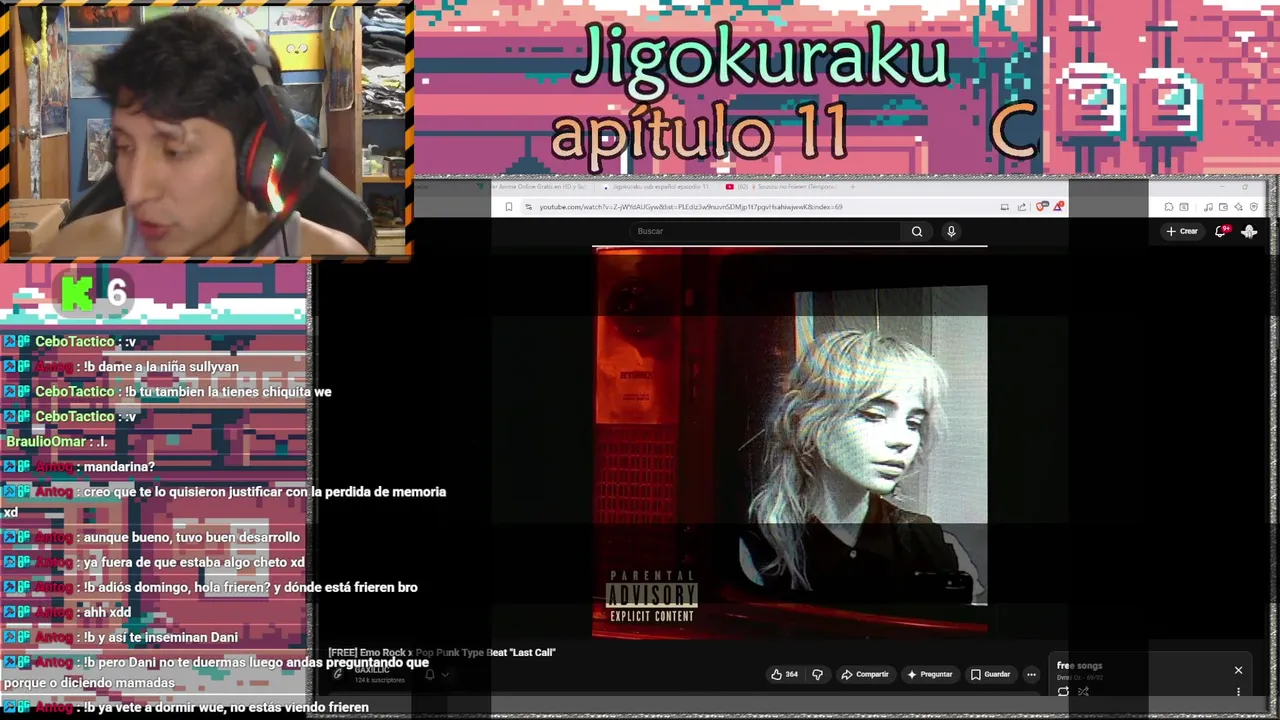Click the Guardar button under the video
Viewport: 1280px width, 720px height.
pyautogui.click(x=991, y=674)
